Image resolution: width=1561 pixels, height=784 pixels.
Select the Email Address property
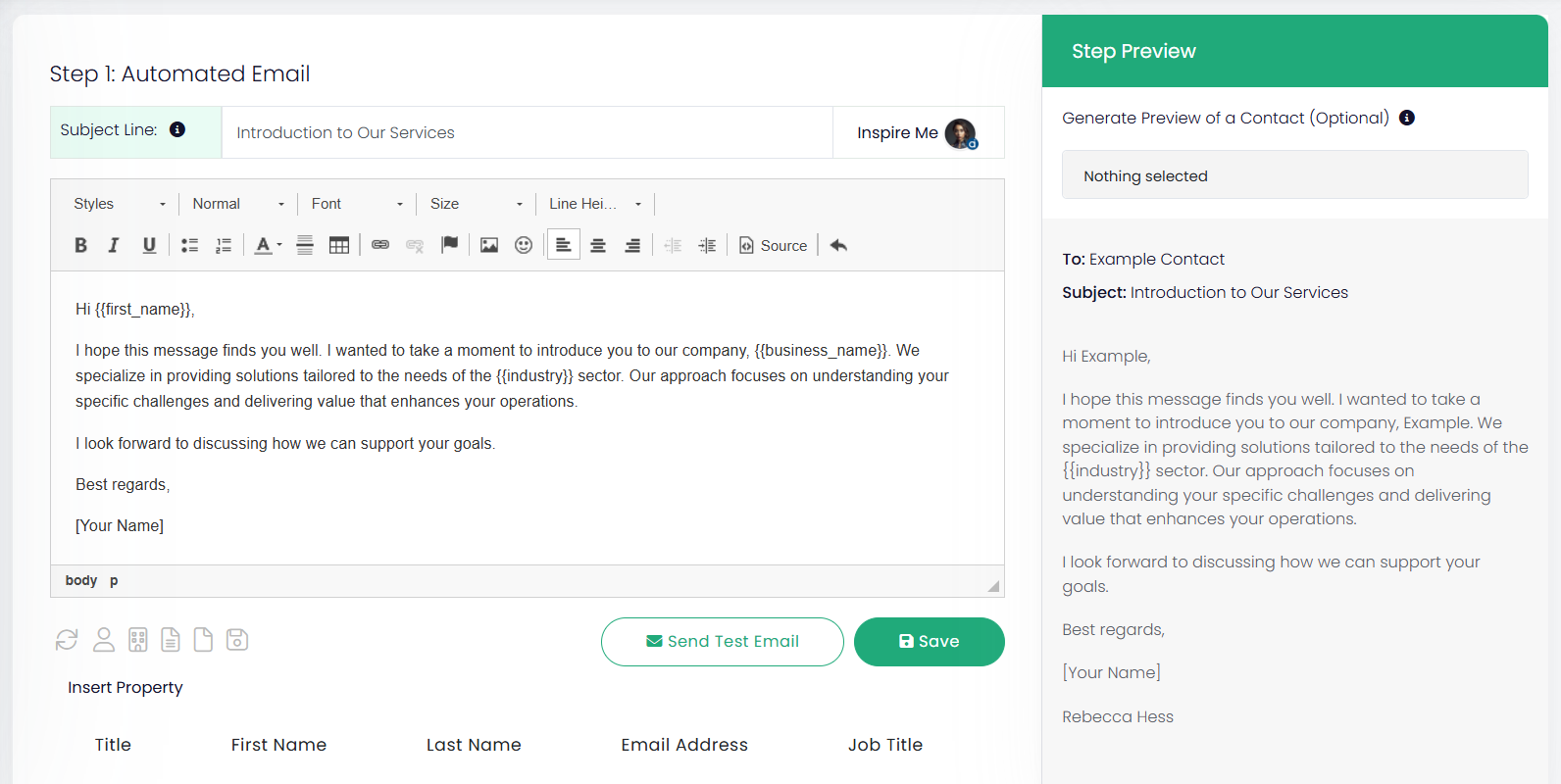(684, 745)
